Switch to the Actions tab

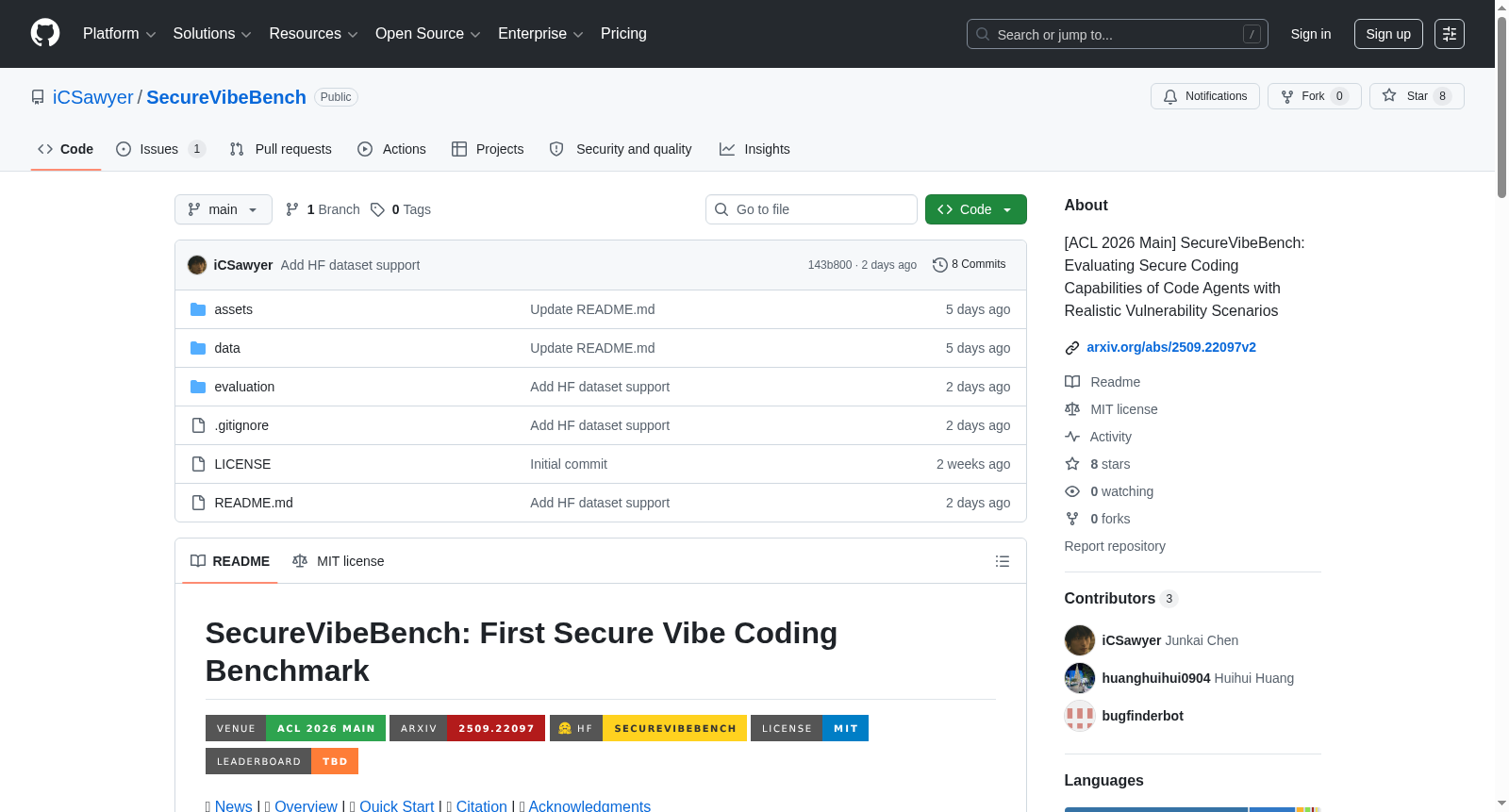click(x=392, y=149)
